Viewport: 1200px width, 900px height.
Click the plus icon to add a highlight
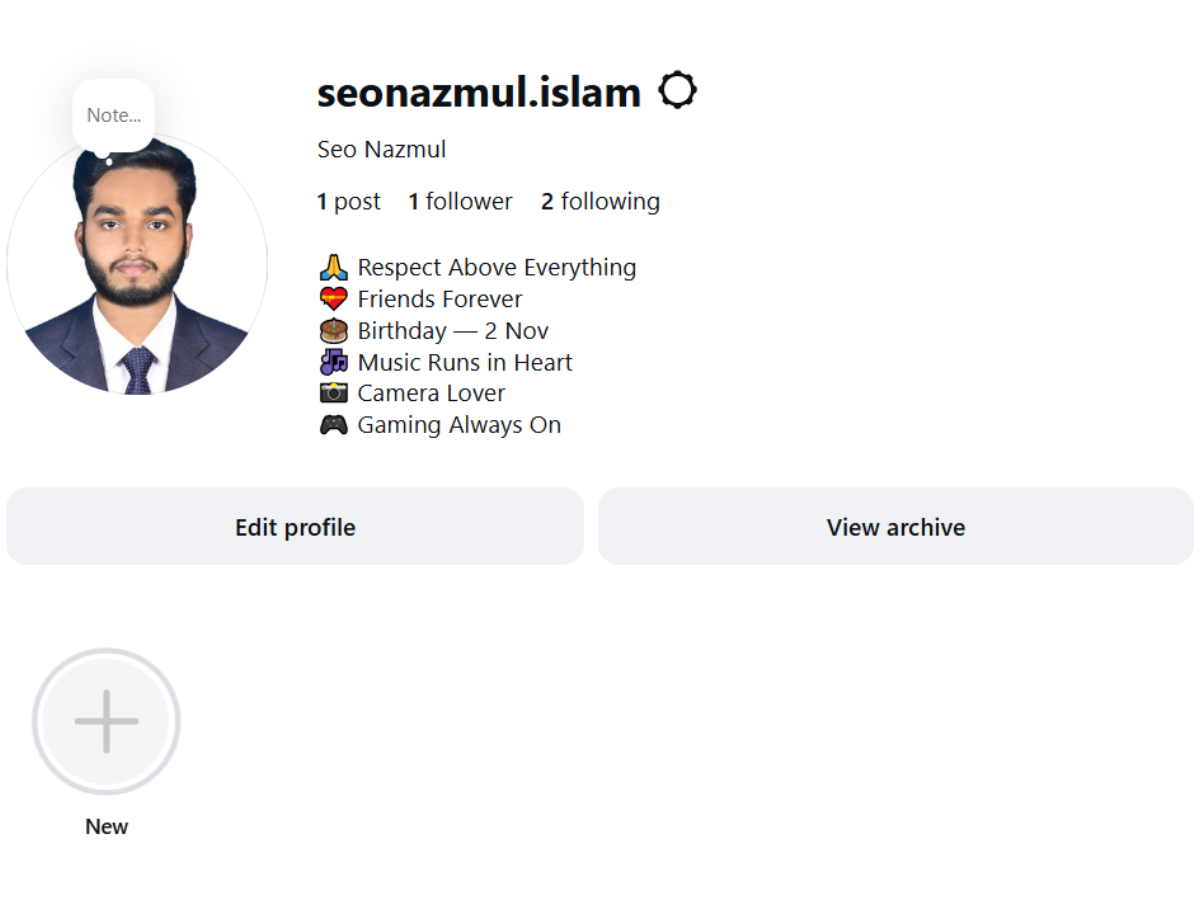coord(106,721)
